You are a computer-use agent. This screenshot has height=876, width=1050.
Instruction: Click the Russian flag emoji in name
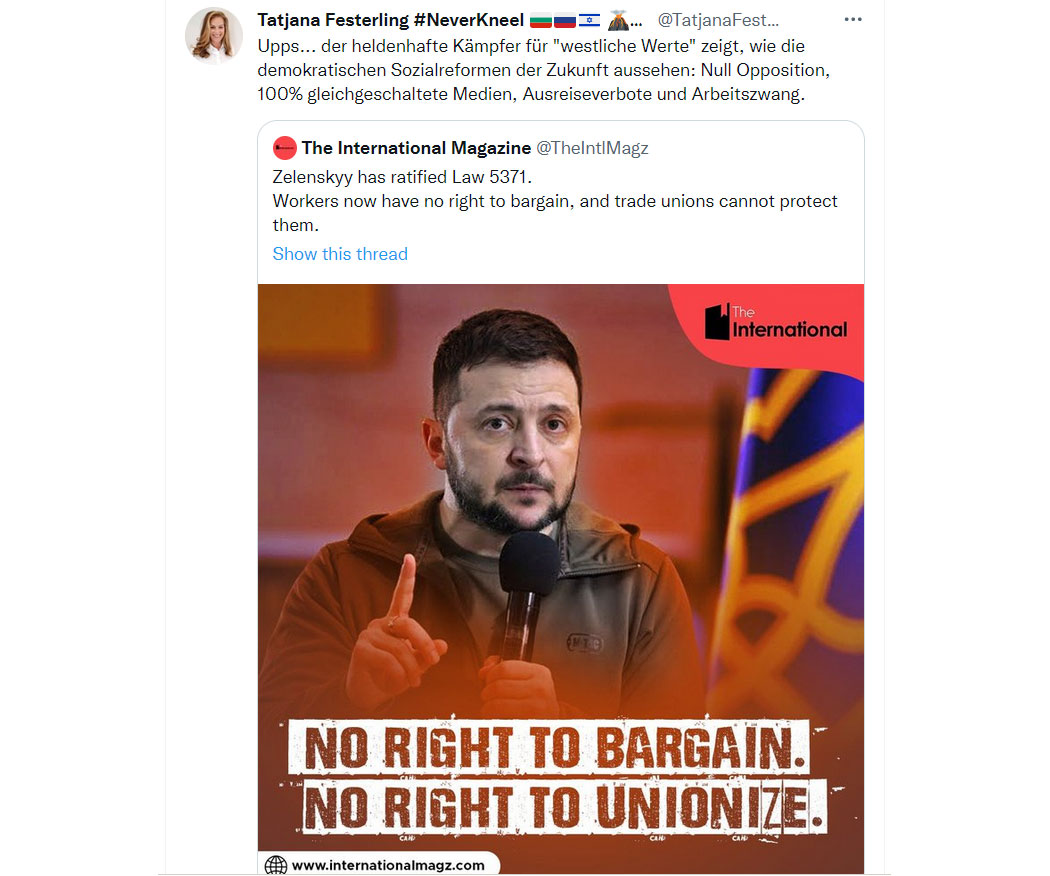tap(565, 21)
